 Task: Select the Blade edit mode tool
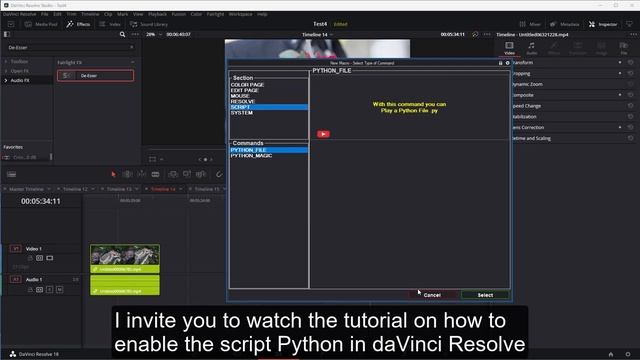156,174
